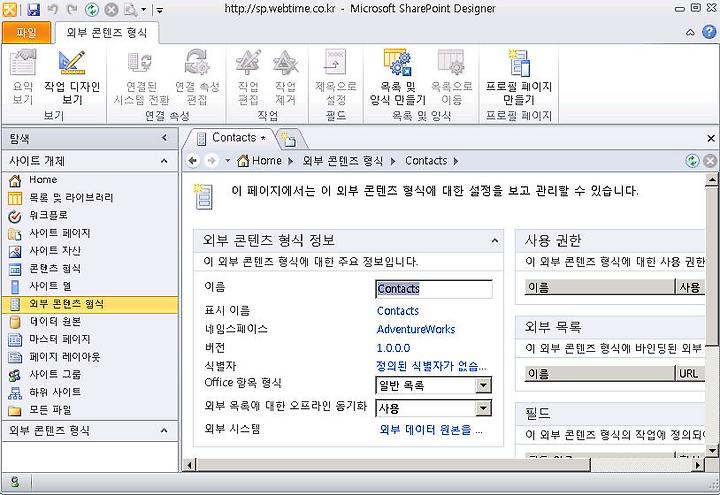Click the AdventureWorks namespace link
Viewport: 720px width, 495px height.
(x=416, y=329)
